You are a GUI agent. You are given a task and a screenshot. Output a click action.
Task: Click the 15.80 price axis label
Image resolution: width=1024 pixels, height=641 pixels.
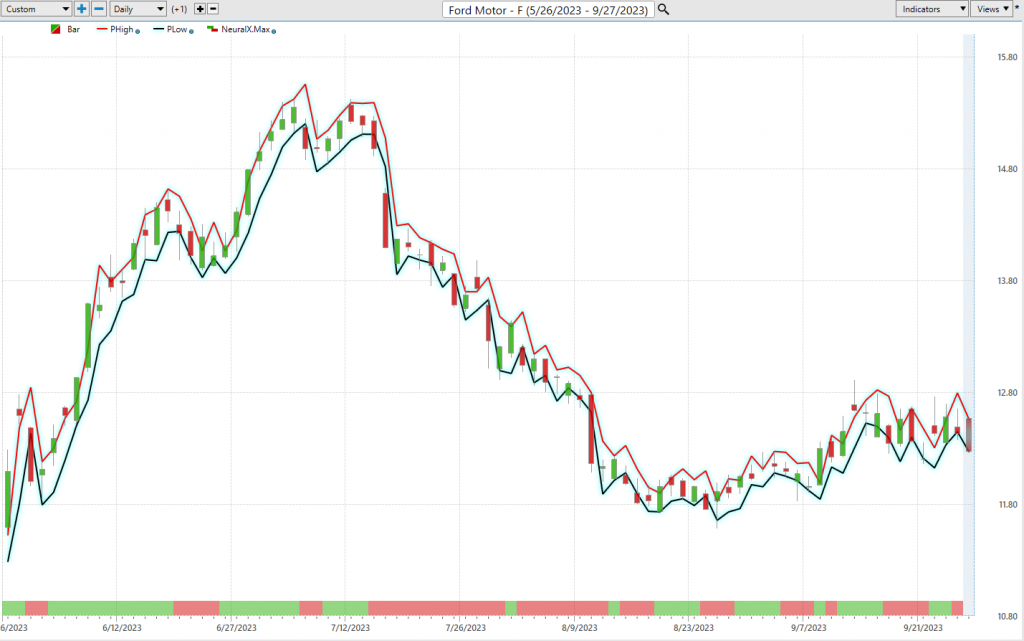(1007, 57)
